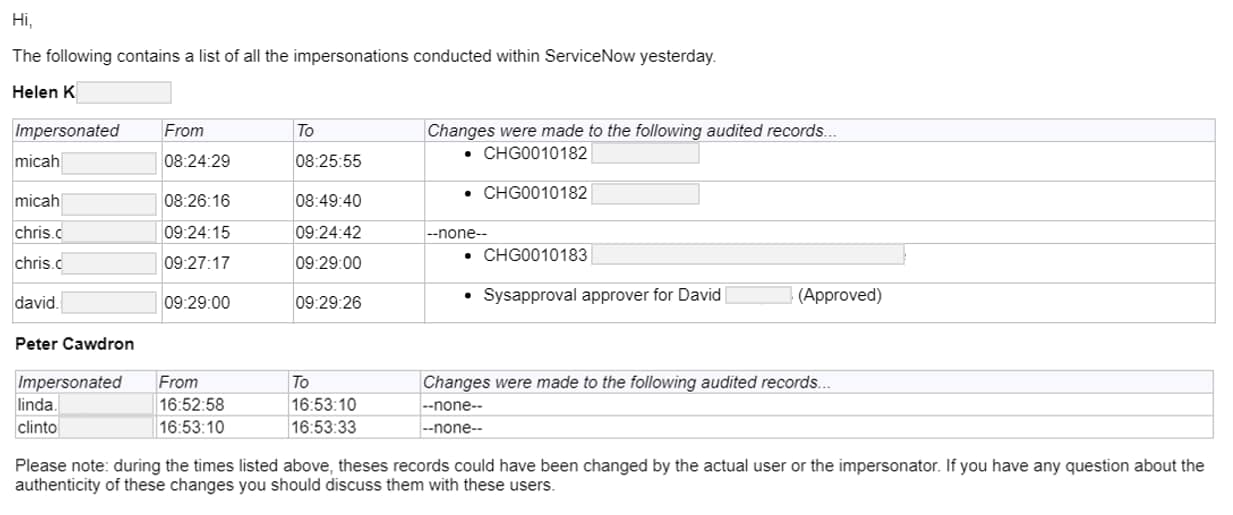Click first CHG0010182 record entry
The height and width of the screenshot is (515, 1233).
coord(535,153)
